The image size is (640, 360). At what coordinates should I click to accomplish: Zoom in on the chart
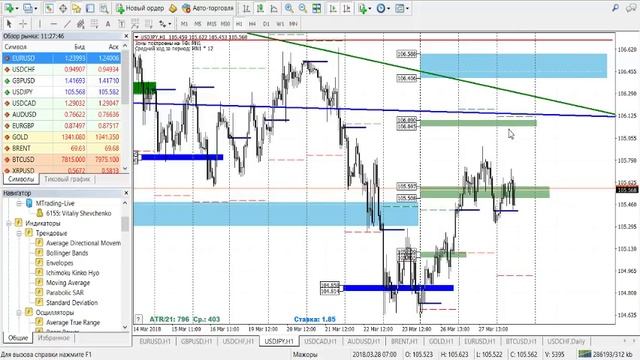pos(289,8)
